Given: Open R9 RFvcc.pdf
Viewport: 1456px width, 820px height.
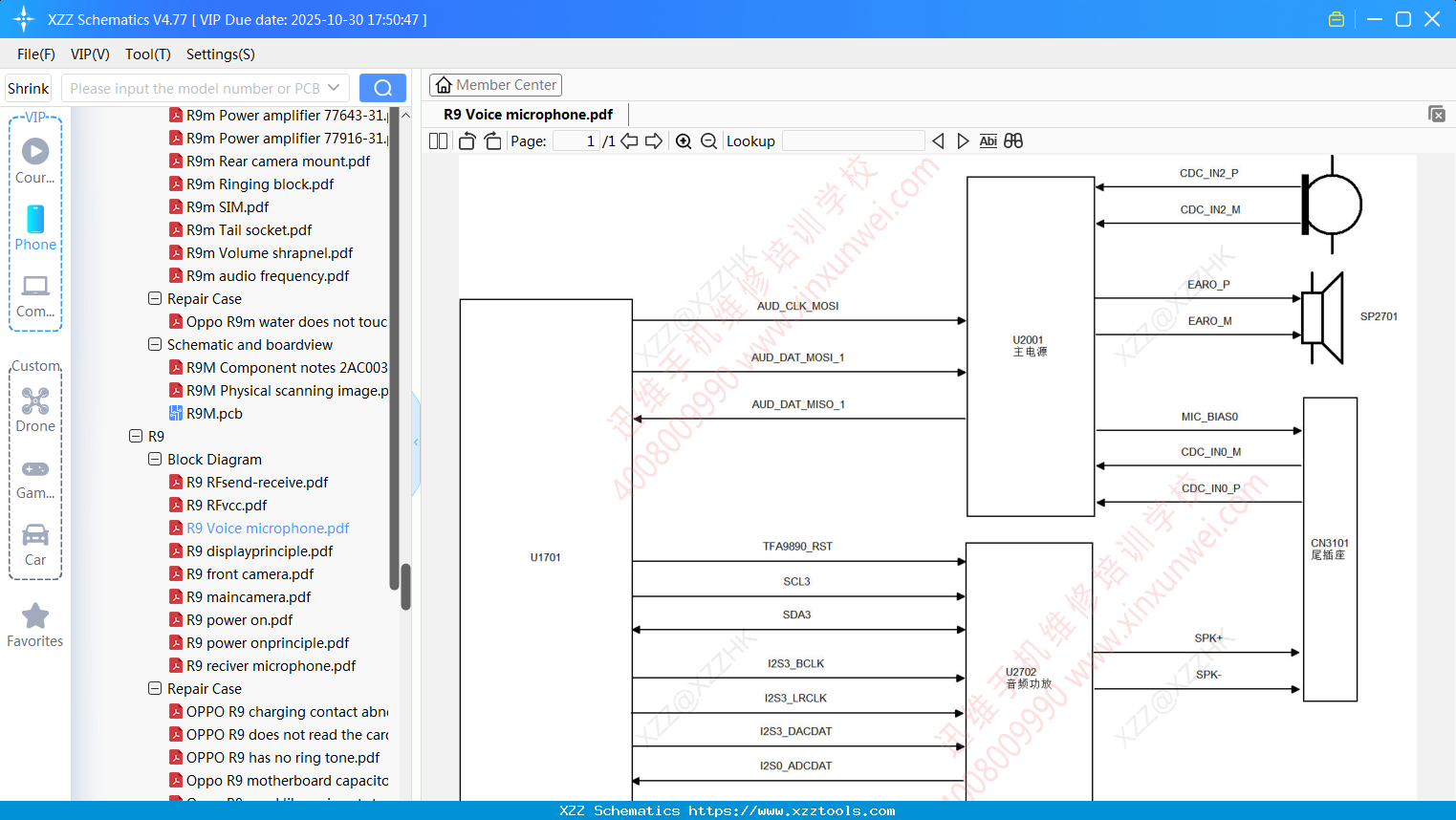Looking at the screenshot, I should [x=227, y=505].
